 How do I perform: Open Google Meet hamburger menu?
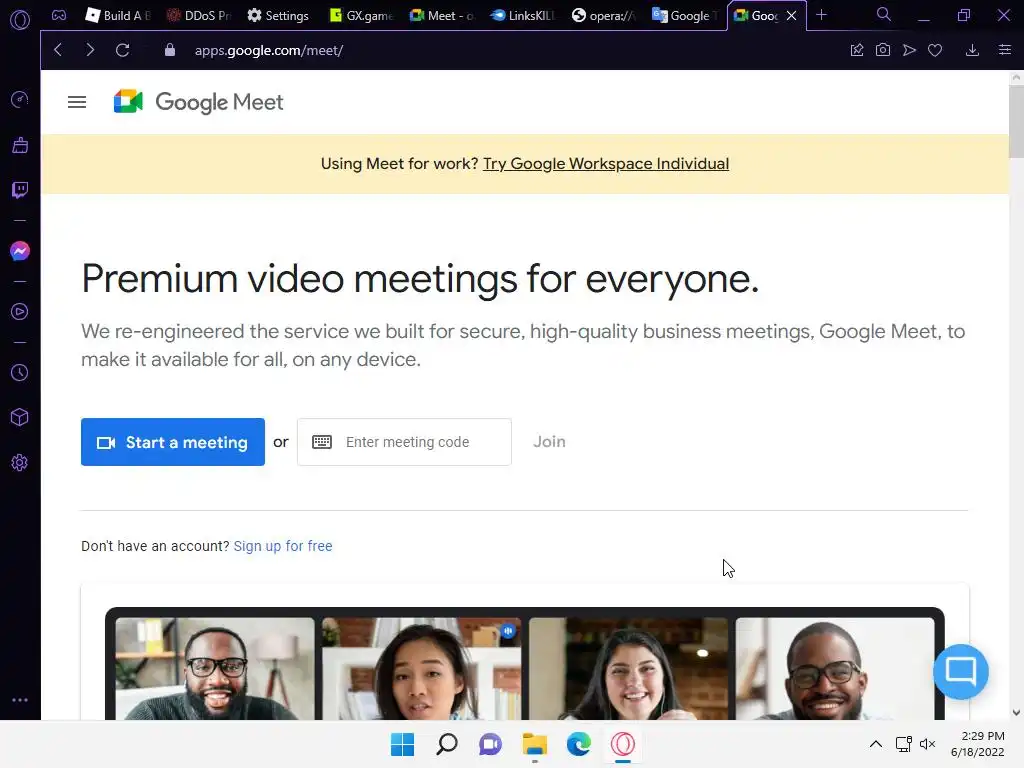[x=77, y=102]
